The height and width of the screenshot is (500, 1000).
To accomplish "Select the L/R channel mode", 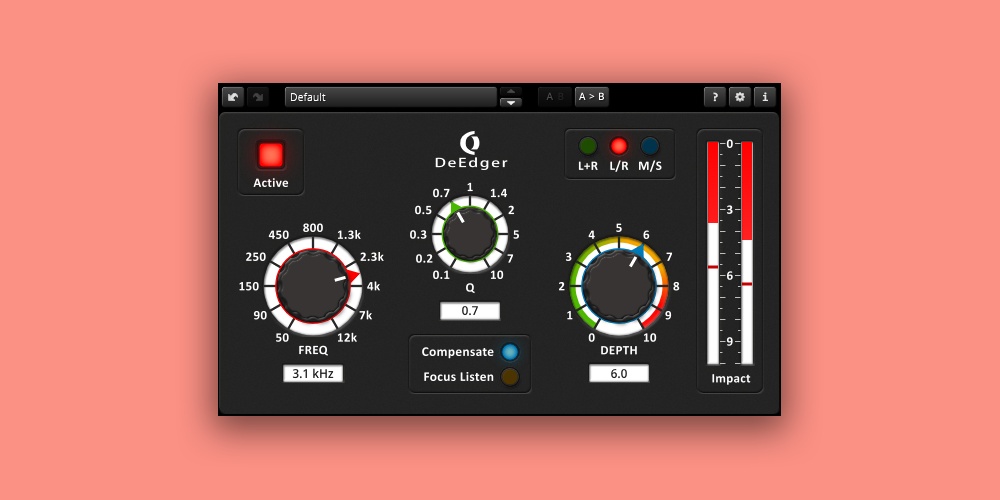I will 619,145.
